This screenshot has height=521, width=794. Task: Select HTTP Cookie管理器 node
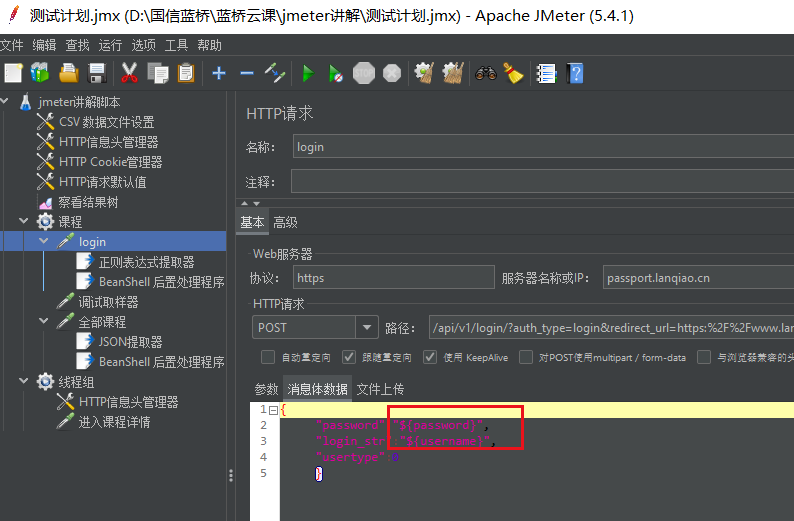(x=110, y=162)
